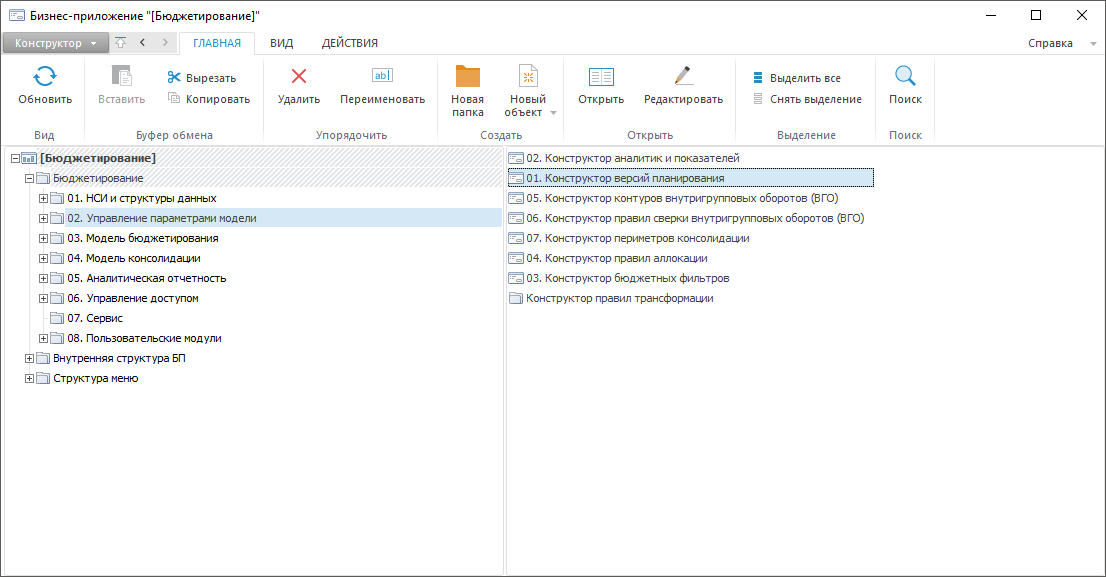
Task: Select 04. Конструктор правил аллокации item
Action: pos(616,258)
